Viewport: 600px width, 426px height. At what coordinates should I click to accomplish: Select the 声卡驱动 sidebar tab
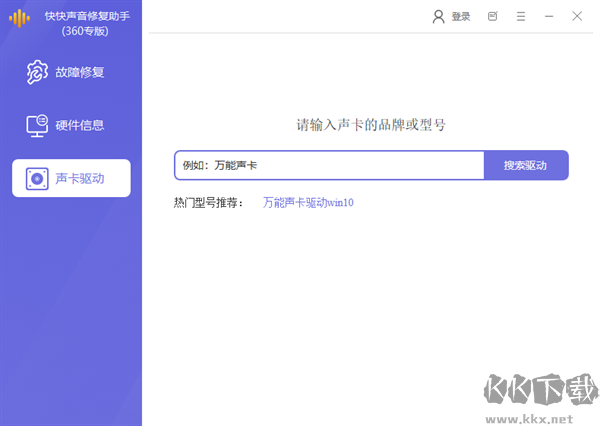71,178
